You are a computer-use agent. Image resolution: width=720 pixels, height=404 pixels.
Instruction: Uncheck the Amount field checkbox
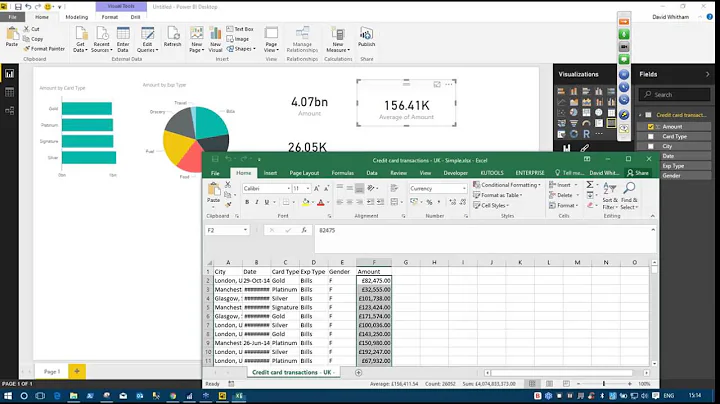(x=651, y=127)
